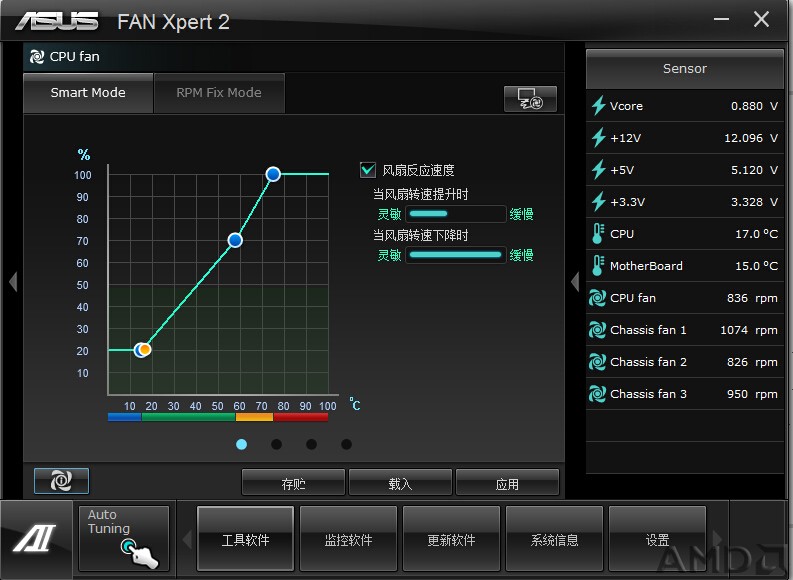This screenshot has width=793, height=580.
Task: Select the third fan page dot
Action: tap(312, 444)
